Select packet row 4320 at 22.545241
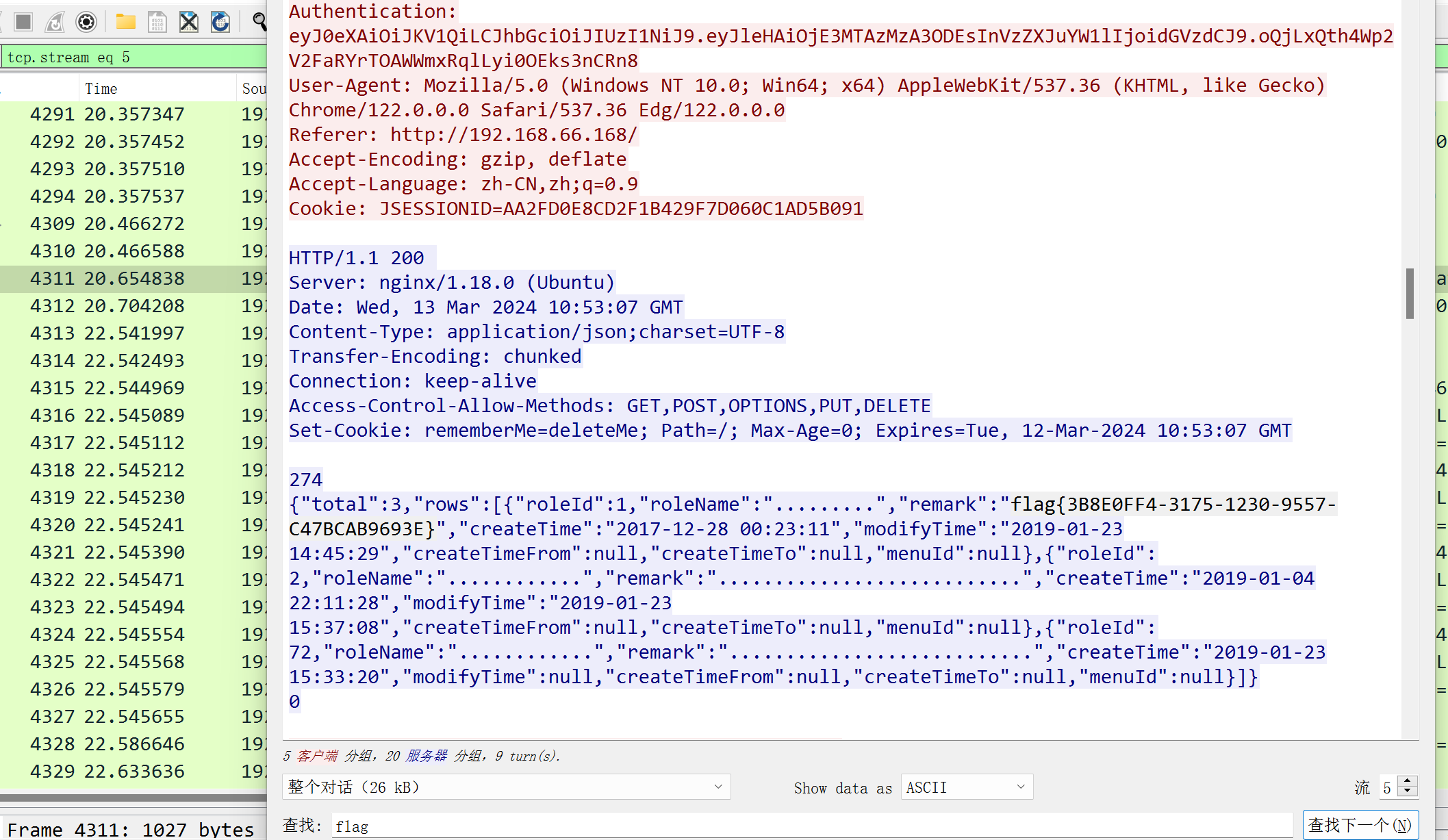This screenshot has width=1448, height=840. click(134, 525)
